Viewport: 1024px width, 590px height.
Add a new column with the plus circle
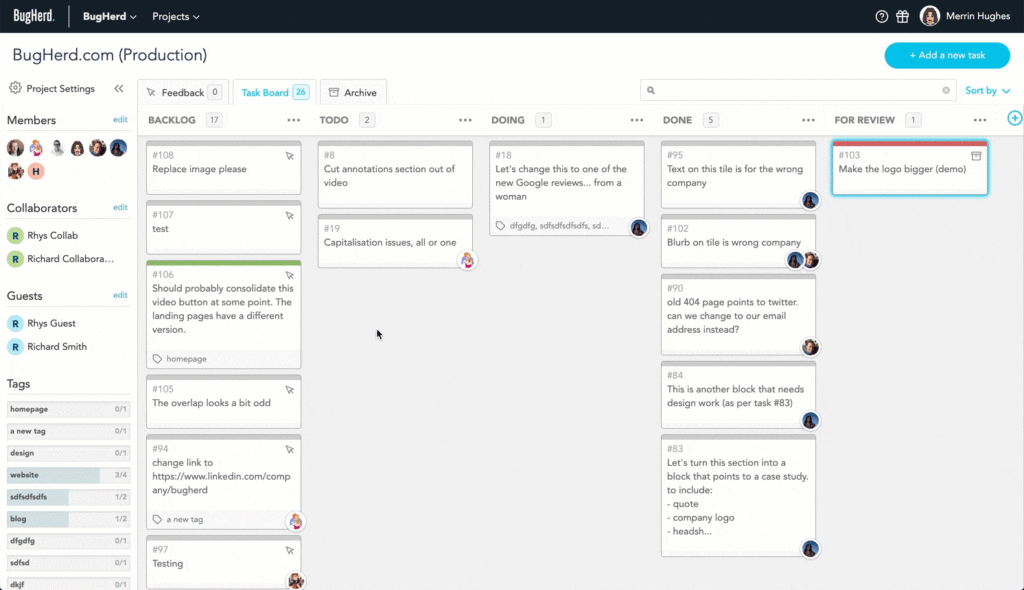point(1014,118)
